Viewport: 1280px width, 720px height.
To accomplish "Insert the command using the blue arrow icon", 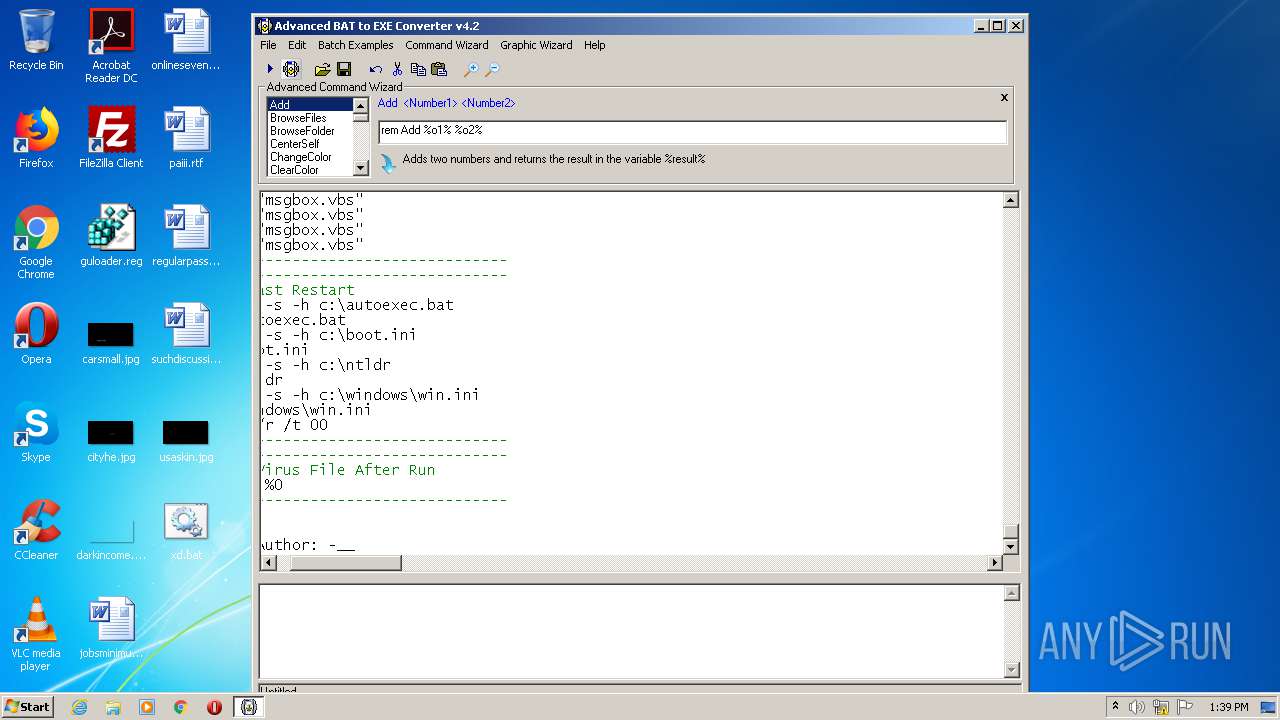I will [388, 162].
